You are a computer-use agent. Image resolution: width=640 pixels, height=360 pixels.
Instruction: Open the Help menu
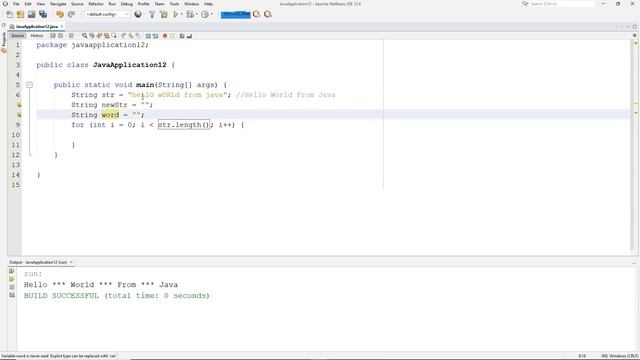(x=208, y=4)
